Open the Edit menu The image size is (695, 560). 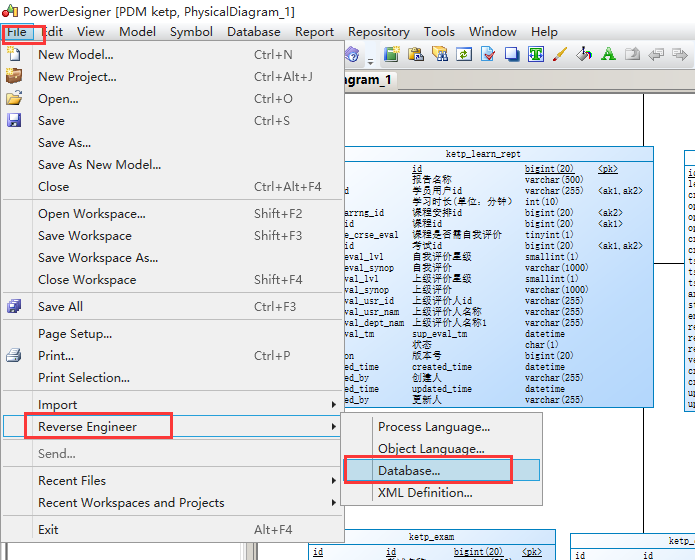(52, 32)
